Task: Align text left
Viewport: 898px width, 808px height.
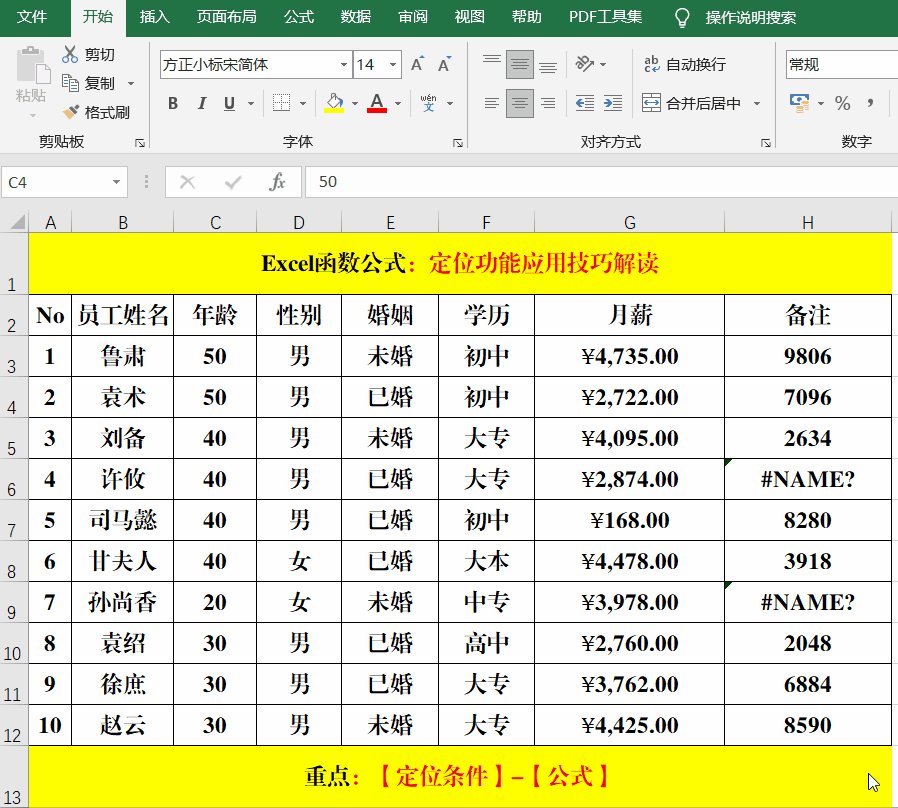Action: click(x=491, y=103)
